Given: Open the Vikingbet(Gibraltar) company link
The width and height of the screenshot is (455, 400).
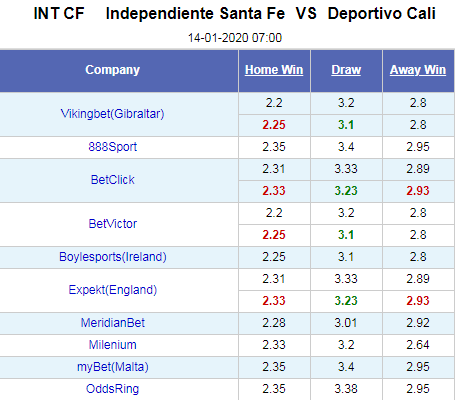Looking at the screenshot, I should coord(112,114).
